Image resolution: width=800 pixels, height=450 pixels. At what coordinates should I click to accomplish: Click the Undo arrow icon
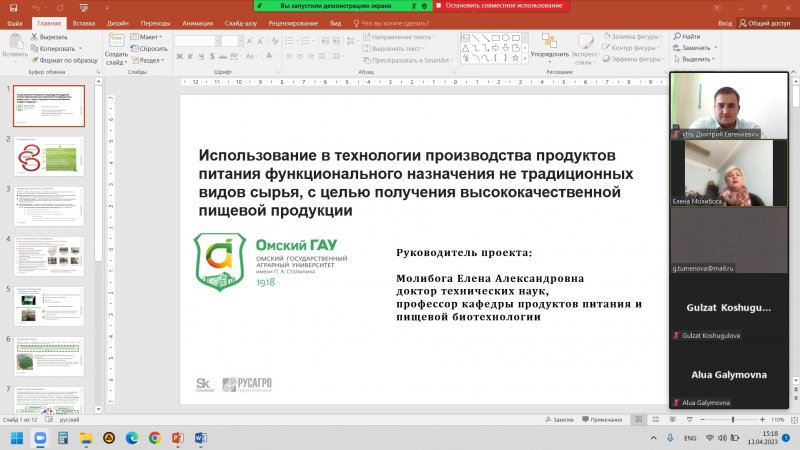(x=35, y=8)
